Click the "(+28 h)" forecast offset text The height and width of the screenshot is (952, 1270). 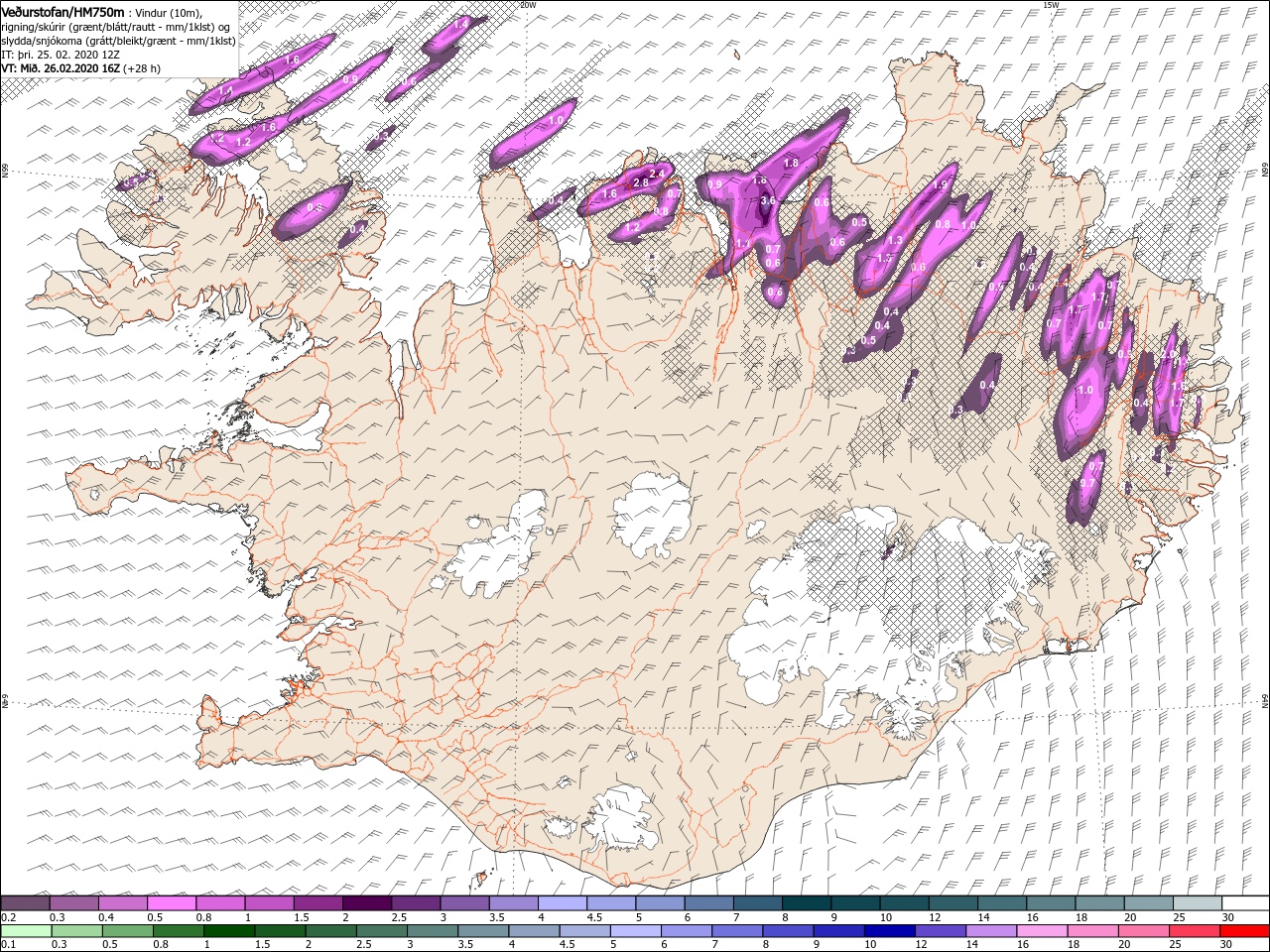click(x=142, y=68)
